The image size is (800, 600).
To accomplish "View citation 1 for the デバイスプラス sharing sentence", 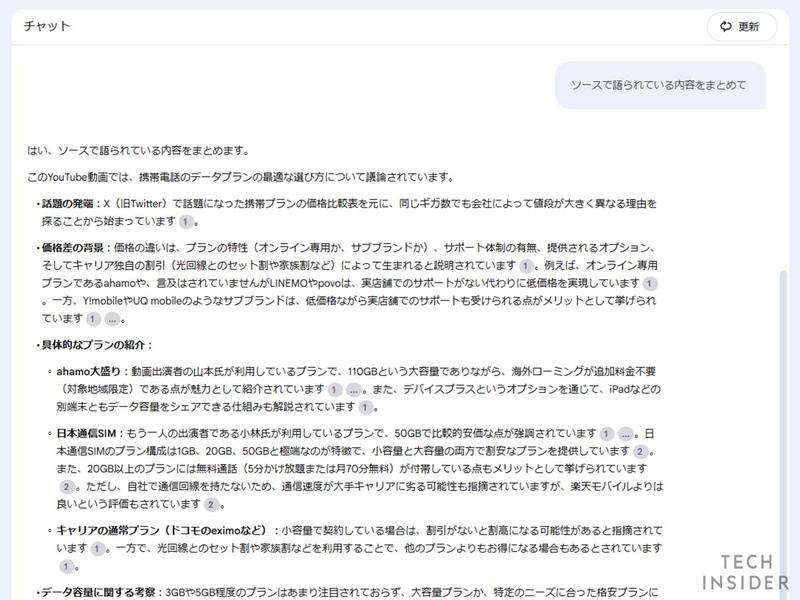I will (367, 408).
